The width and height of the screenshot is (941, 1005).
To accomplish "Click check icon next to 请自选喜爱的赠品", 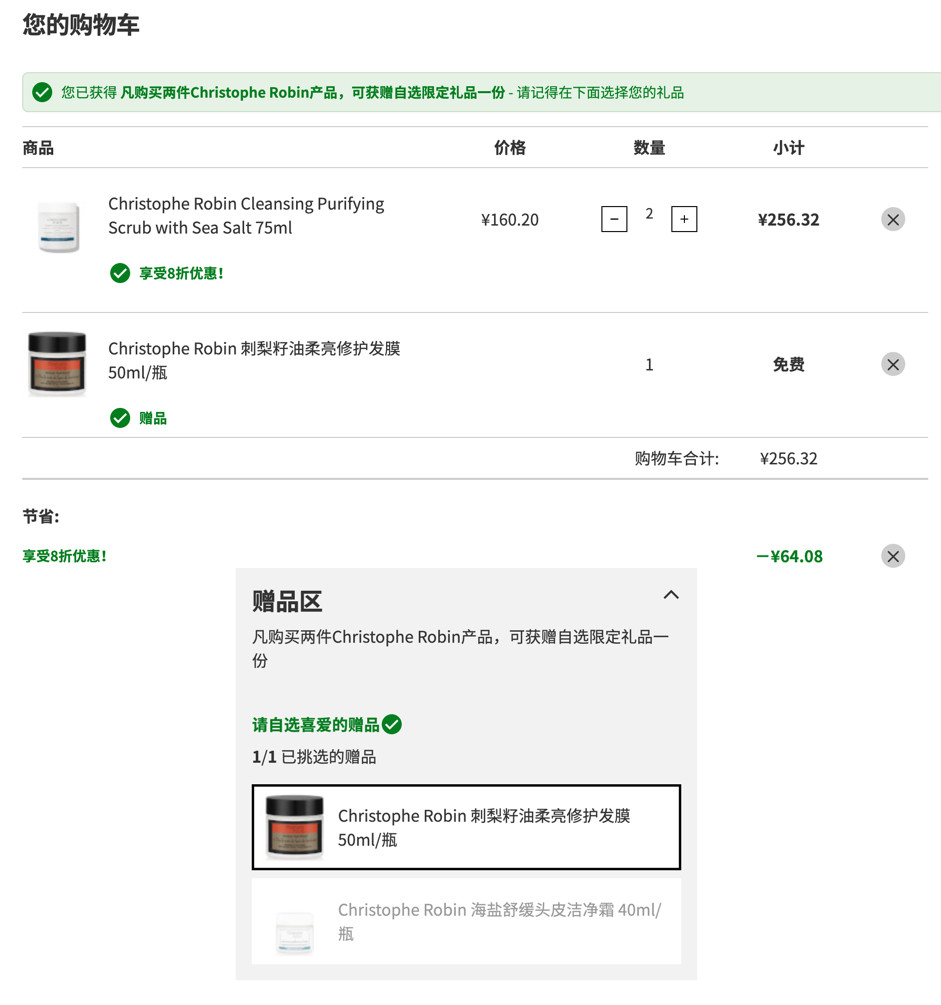I will (392, 724).
